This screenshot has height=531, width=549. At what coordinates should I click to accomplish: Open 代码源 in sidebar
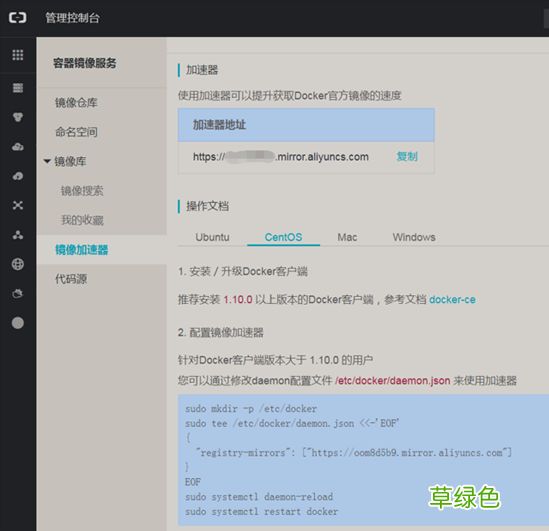[x=71, y=279]
